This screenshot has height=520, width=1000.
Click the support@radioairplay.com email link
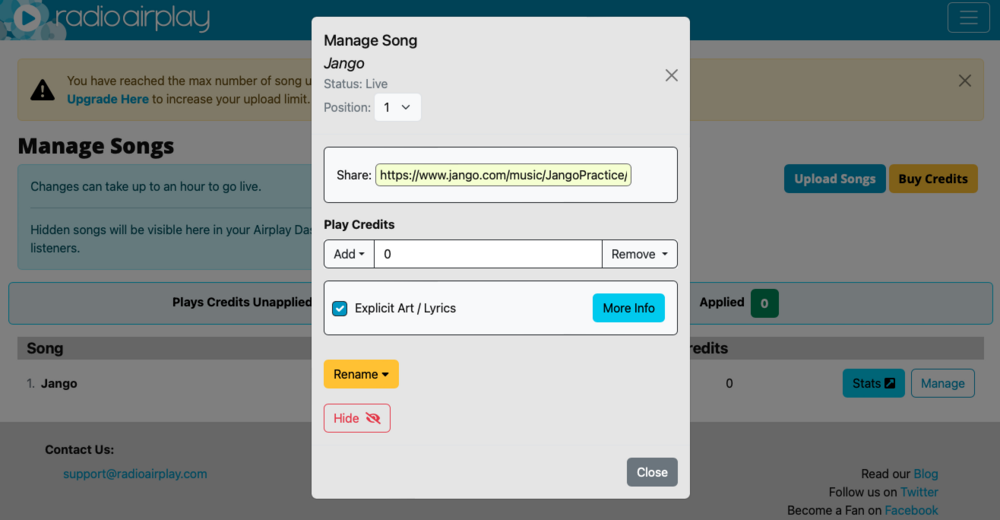(x=135, y=473)
